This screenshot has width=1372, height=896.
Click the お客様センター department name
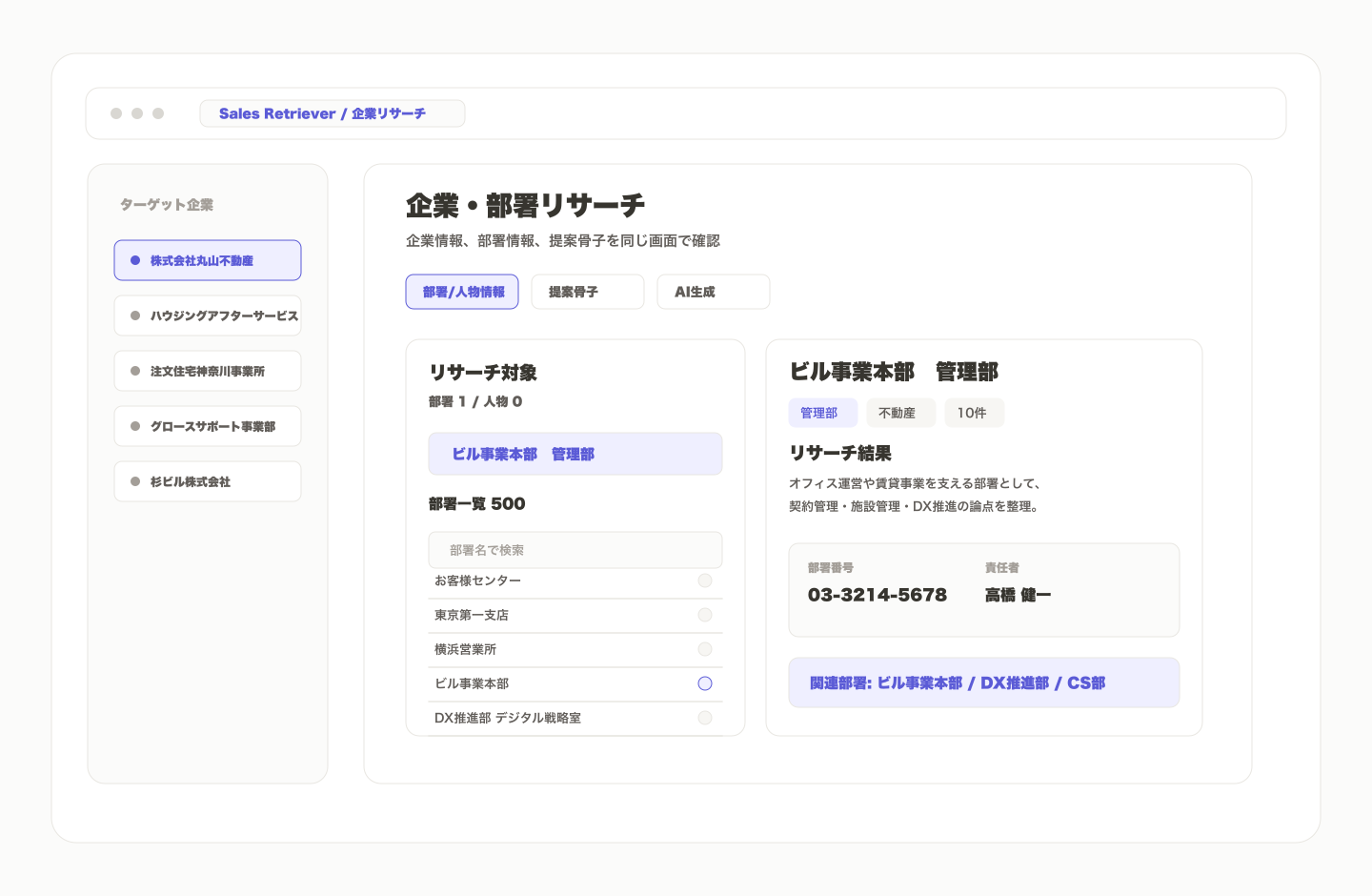pyautogui.click(x=477, y=580)
